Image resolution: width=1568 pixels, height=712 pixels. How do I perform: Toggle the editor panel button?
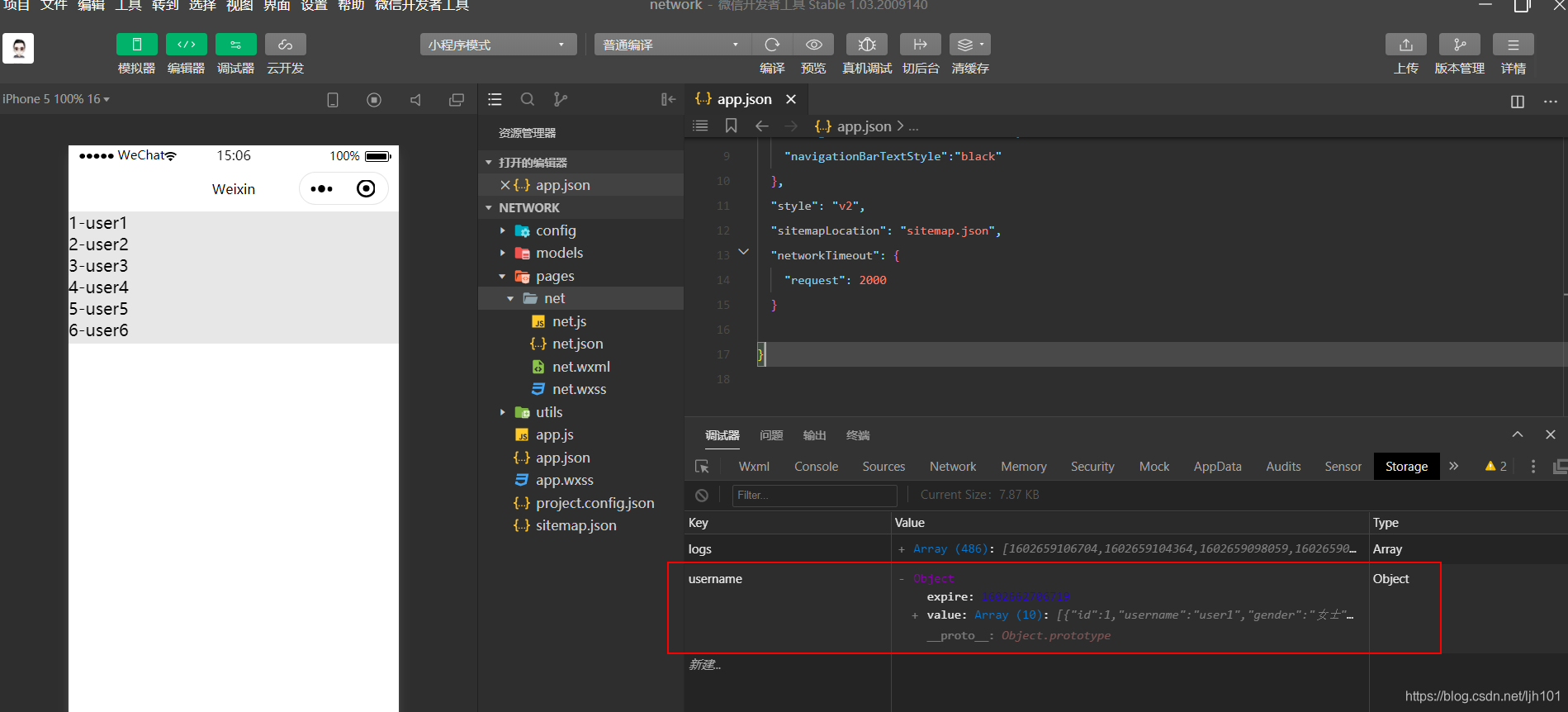[186, 44]
